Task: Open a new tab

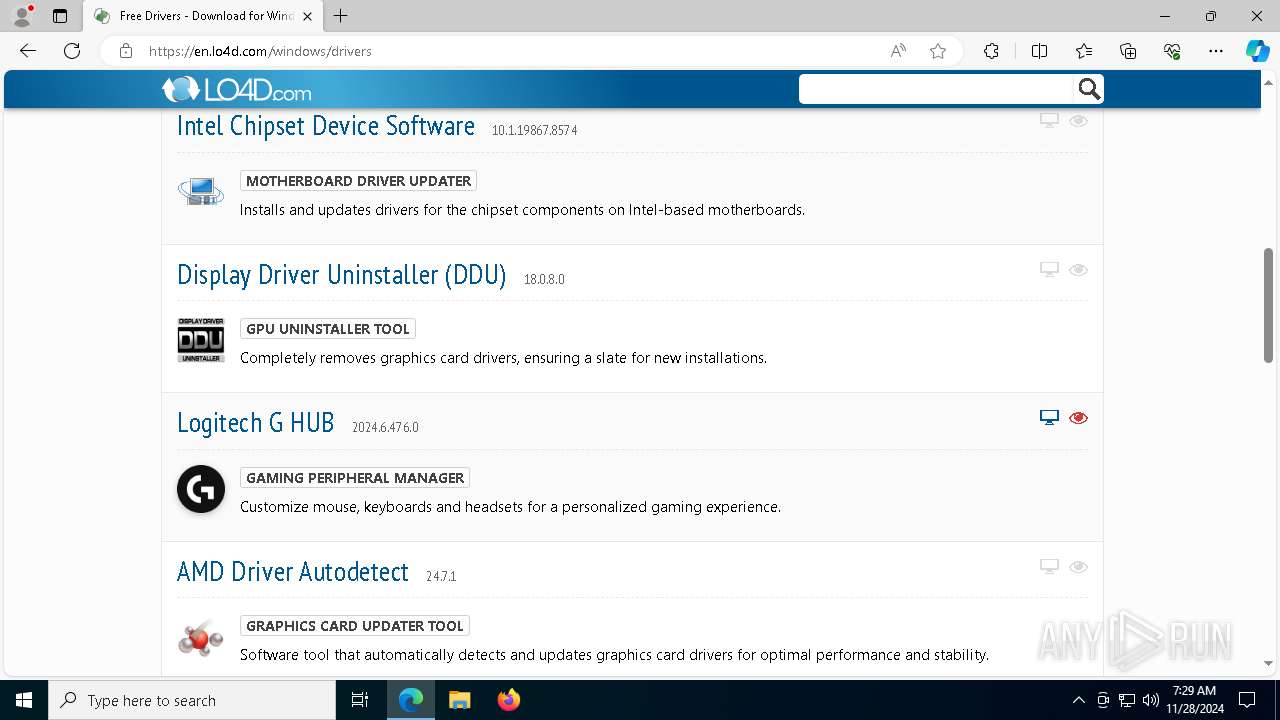Action: pos(341,16)
